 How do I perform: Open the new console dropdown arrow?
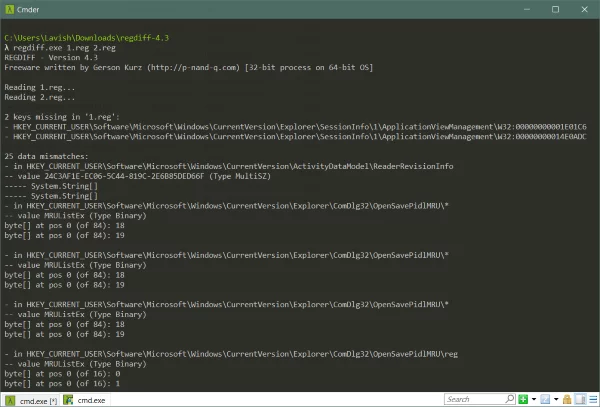point(534,399)
